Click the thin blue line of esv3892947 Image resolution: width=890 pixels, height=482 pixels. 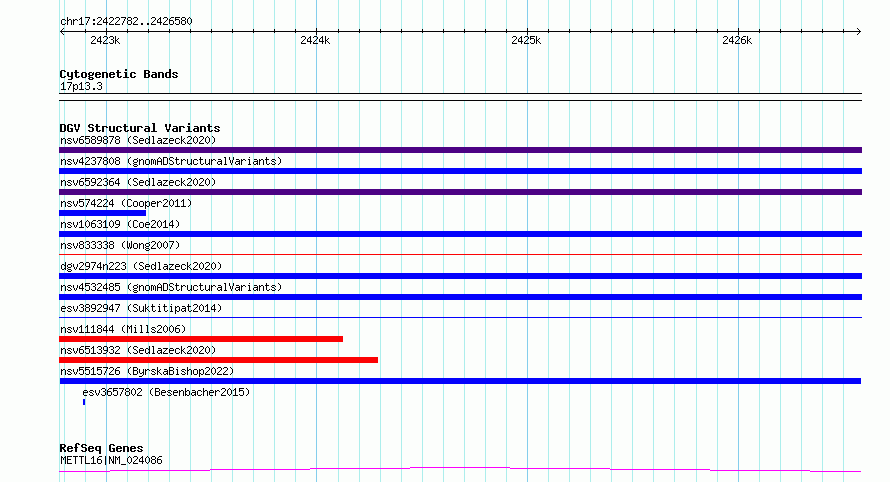(x=460, y=317)
